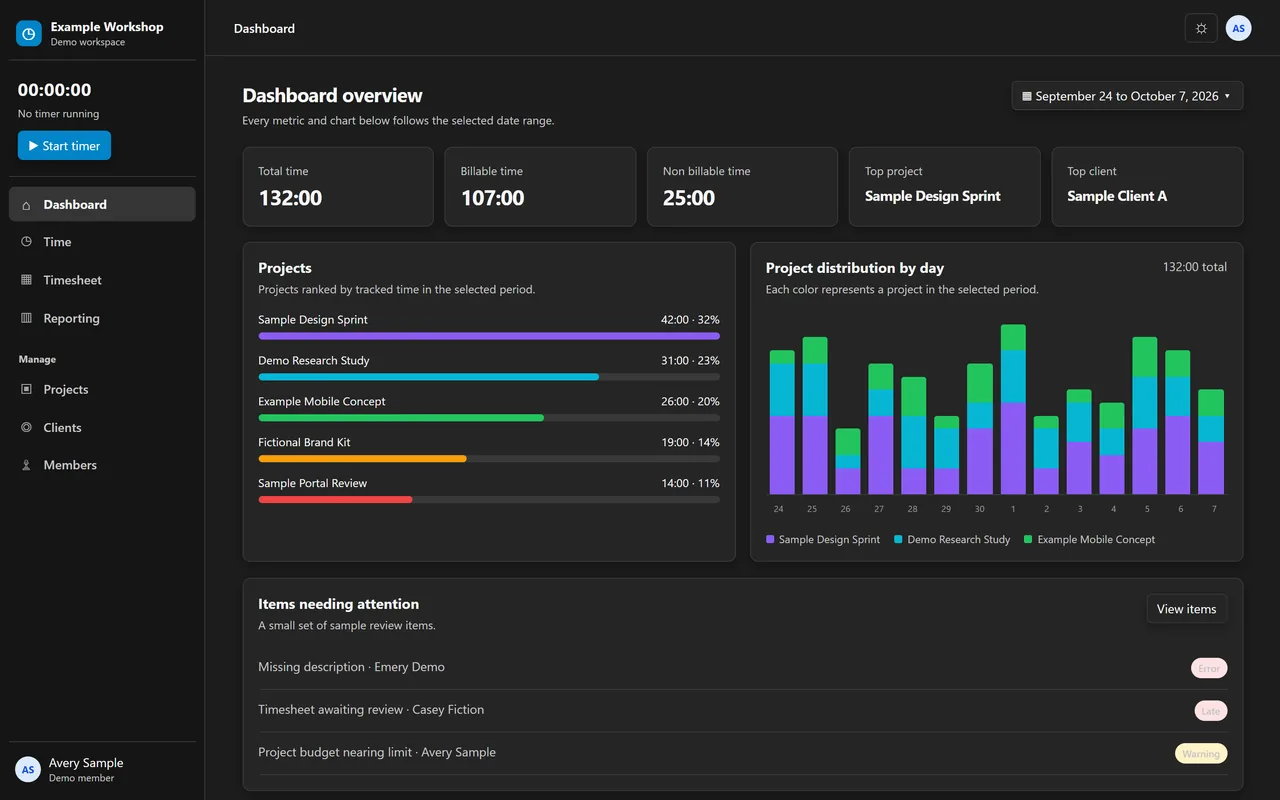Click the purple Sample Design Sprint legend swatch
The image size is (1280, 800).
click(770, 539)
